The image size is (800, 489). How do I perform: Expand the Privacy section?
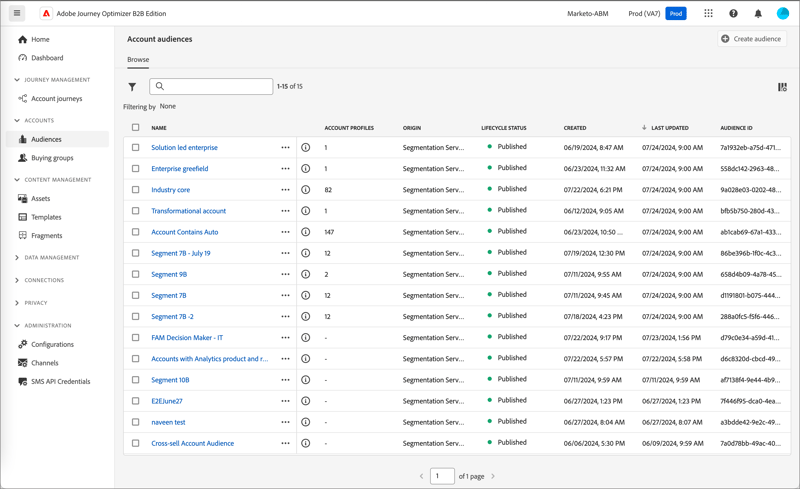[17, 303]
